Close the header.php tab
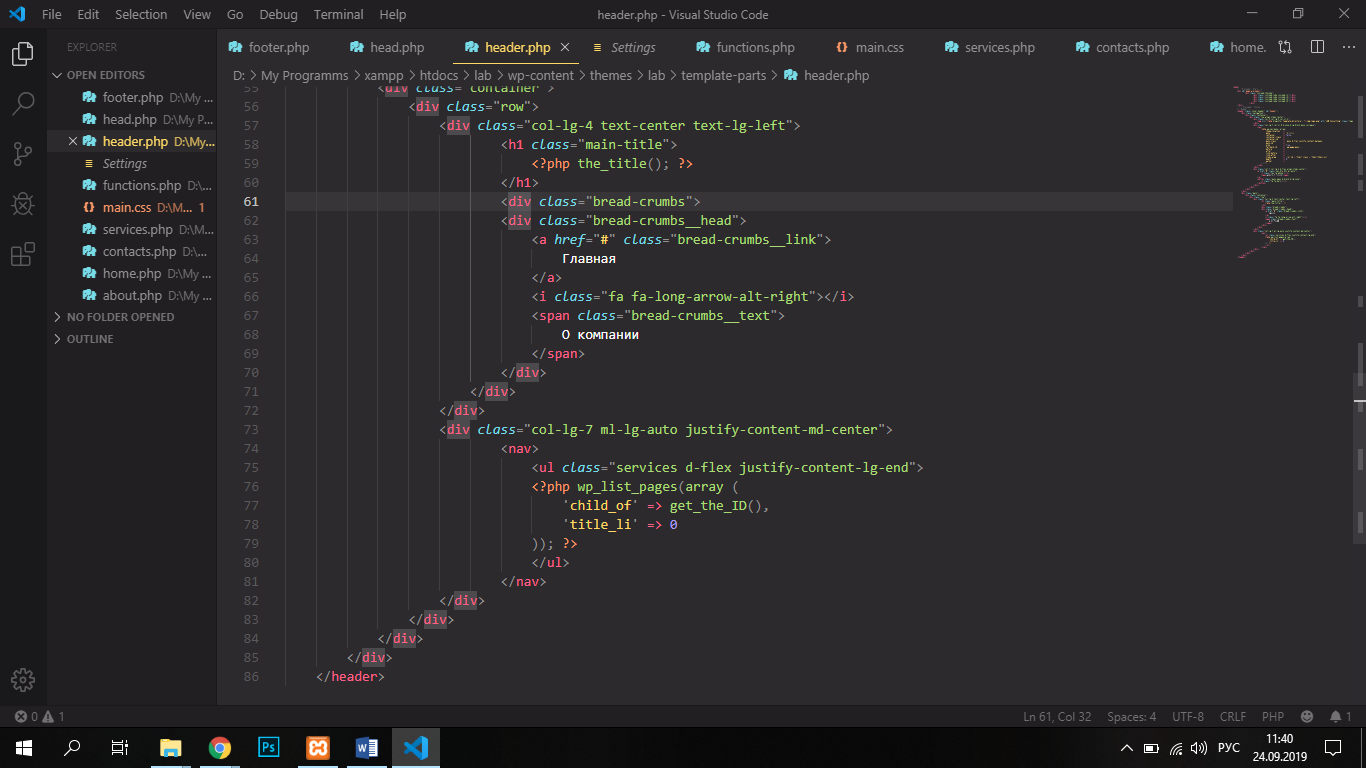 point(565,47)
